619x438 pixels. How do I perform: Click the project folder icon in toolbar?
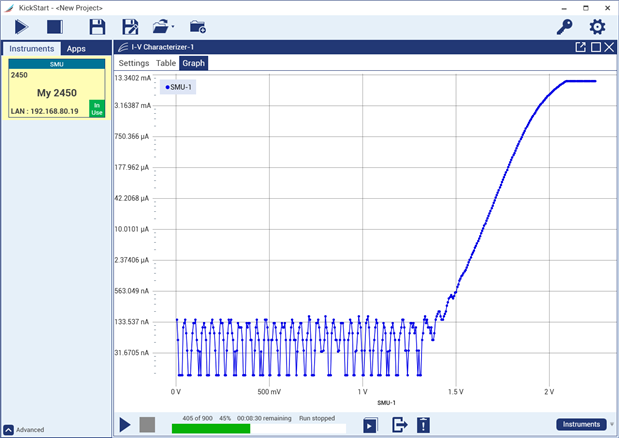[198, 27]
